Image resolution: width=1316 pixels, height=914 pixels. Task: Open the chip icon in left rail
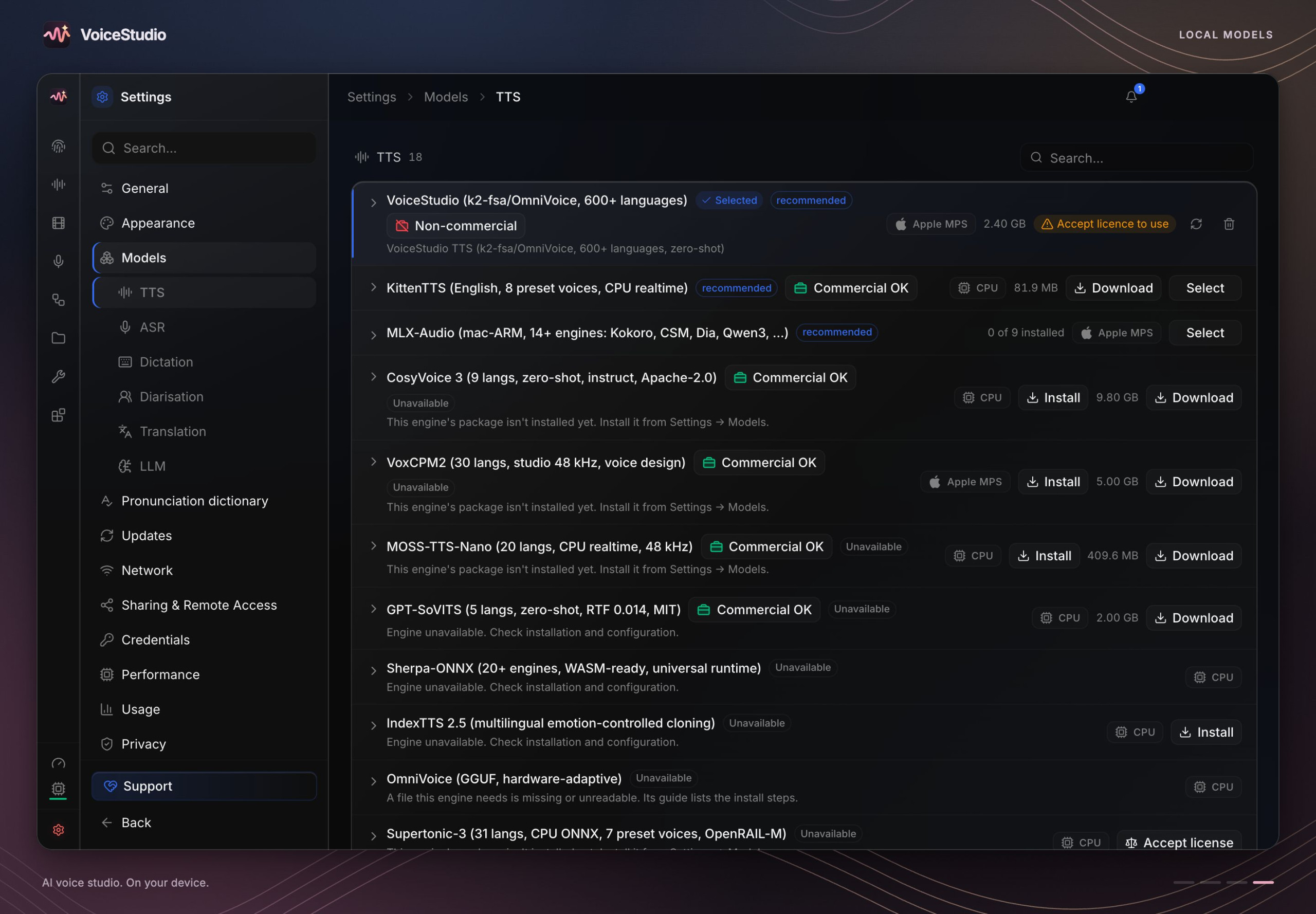[59, 789]
